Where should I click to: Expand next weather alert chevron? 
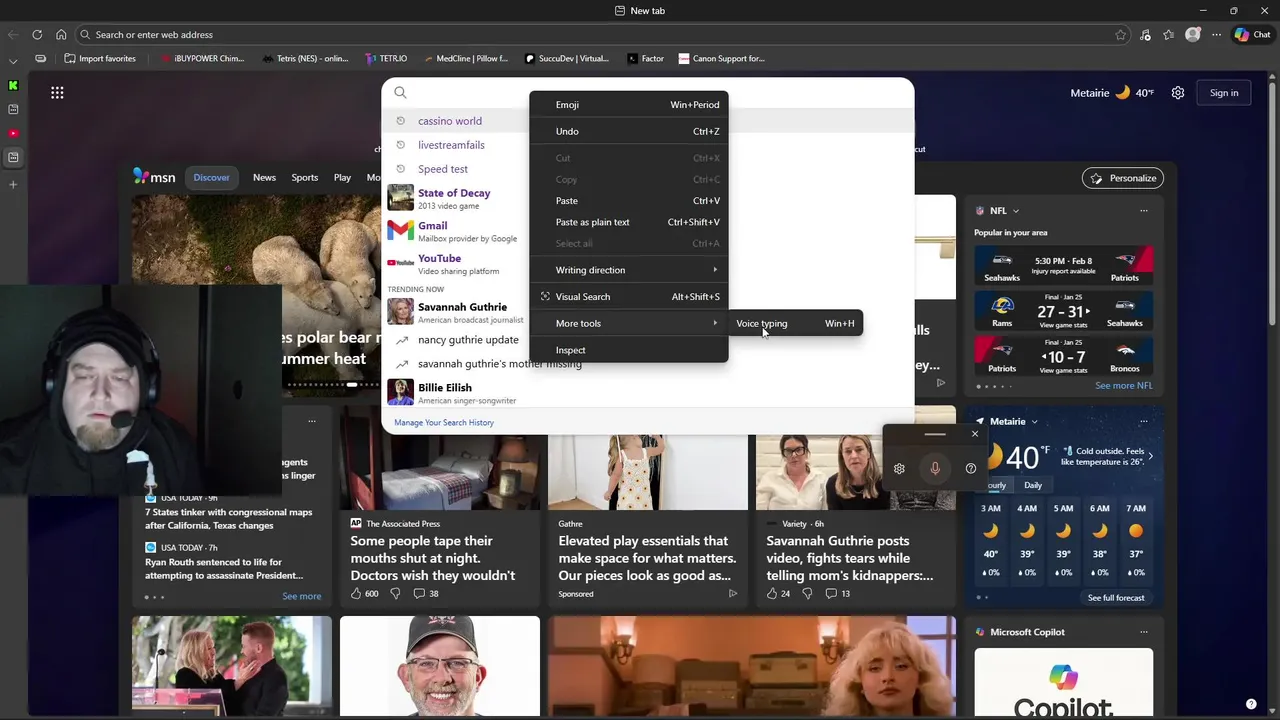(1150, 456)
